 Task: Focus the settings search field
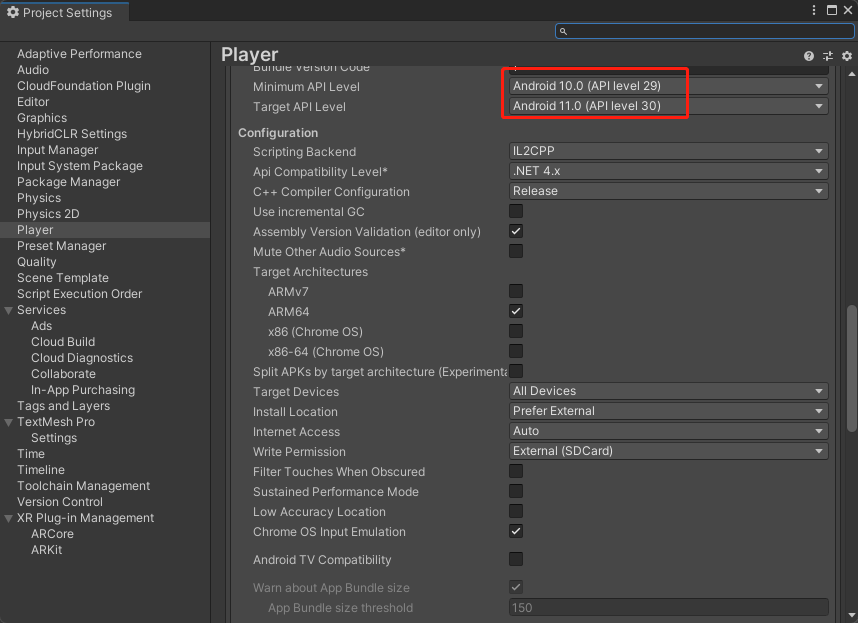[x=705, y=31]
